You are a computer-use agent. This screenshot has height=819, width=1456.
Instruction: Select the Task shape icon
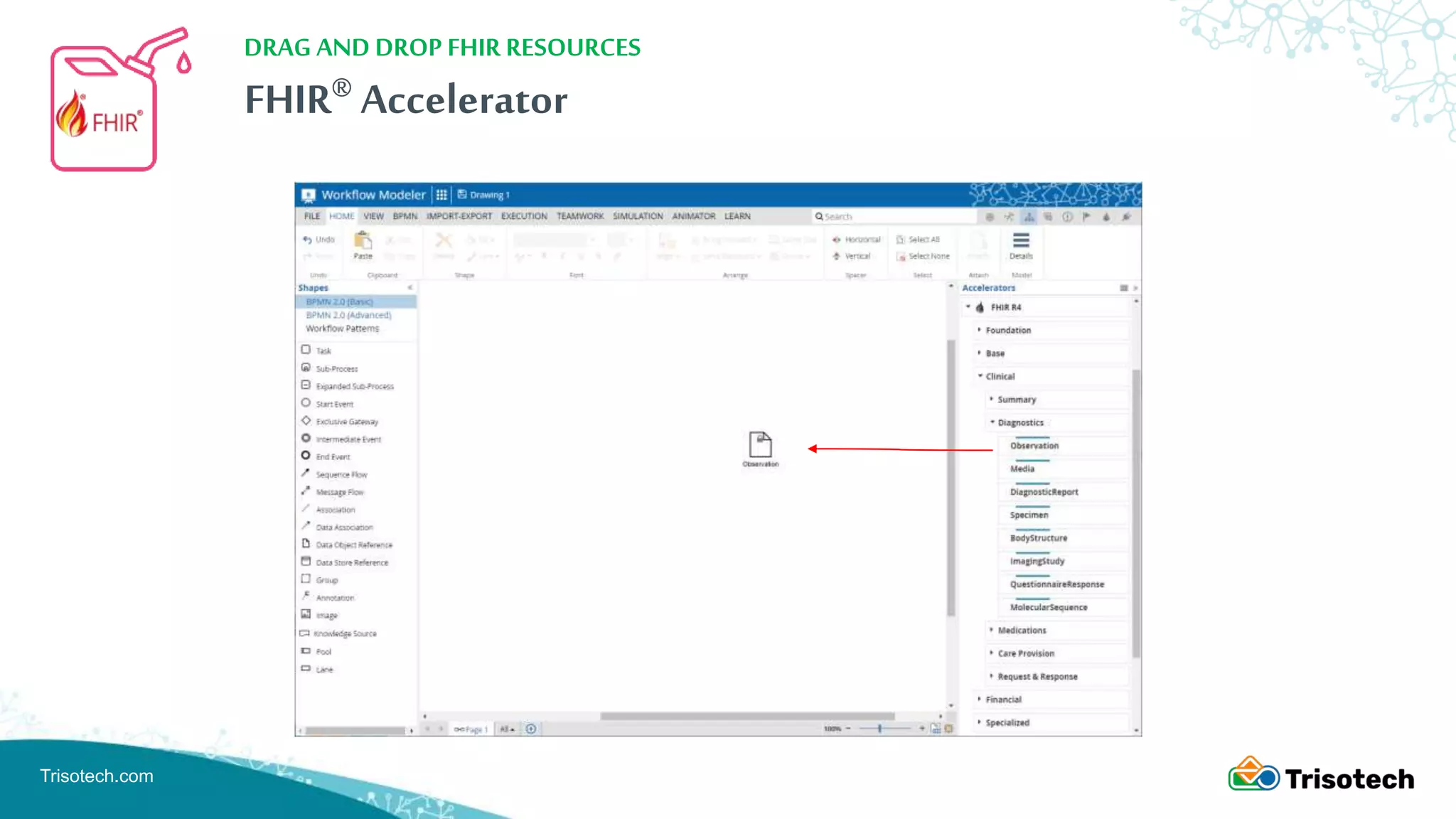pyautogui.click(x=306, y=350)
